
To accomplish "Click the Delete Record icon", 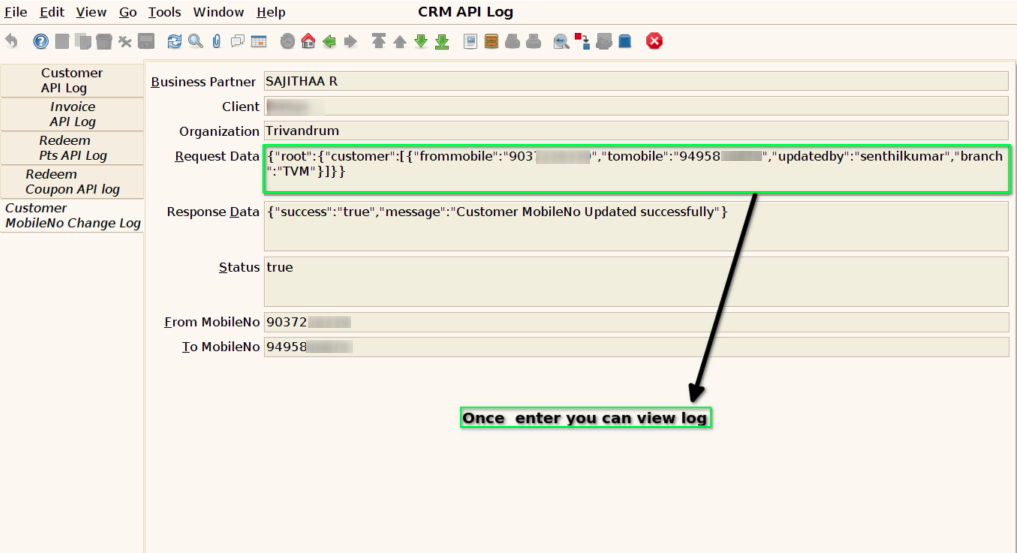I will (x=104, y=41).
